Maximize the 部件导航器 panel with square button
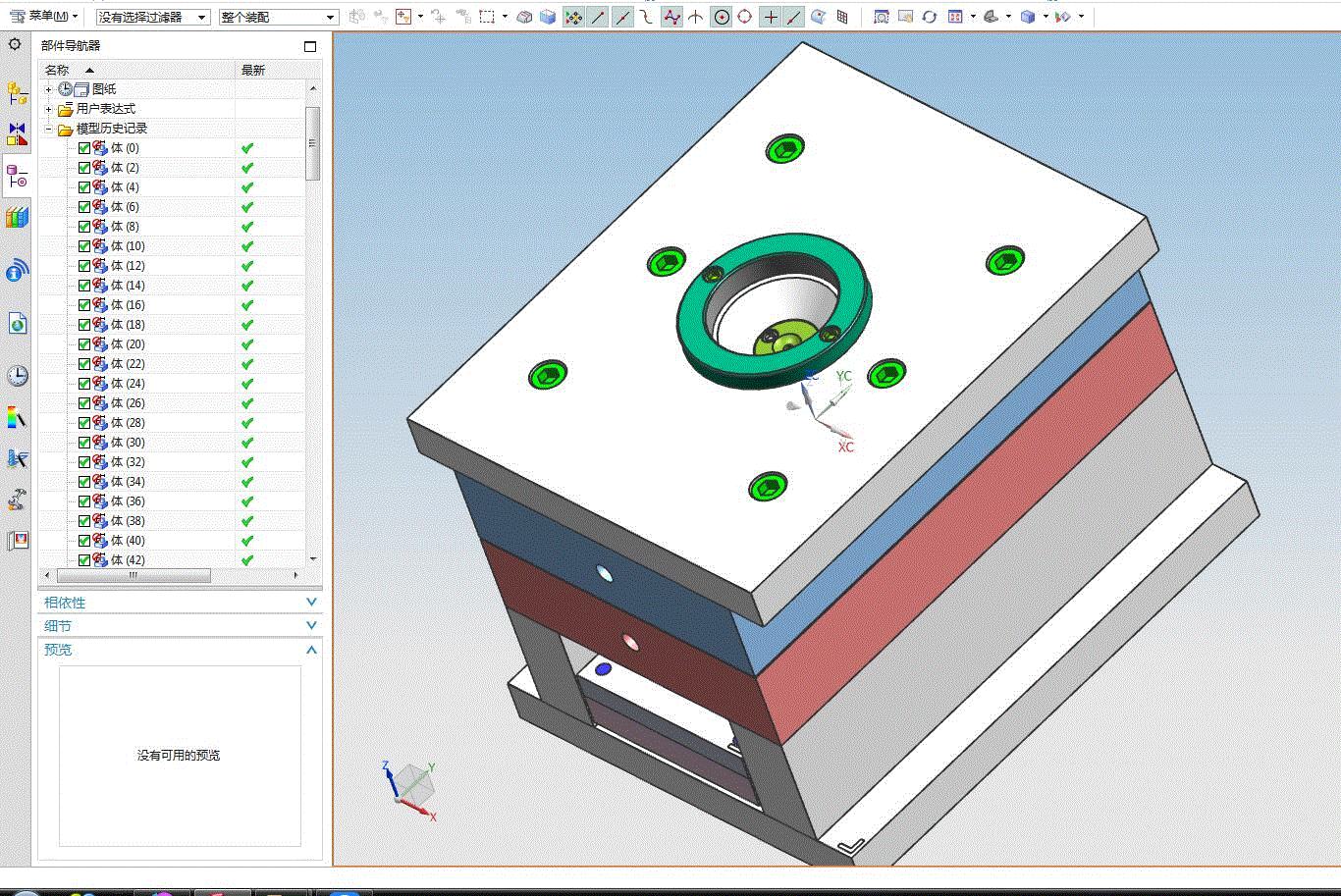Screen dimensions: 1341x896 [310, 46]
